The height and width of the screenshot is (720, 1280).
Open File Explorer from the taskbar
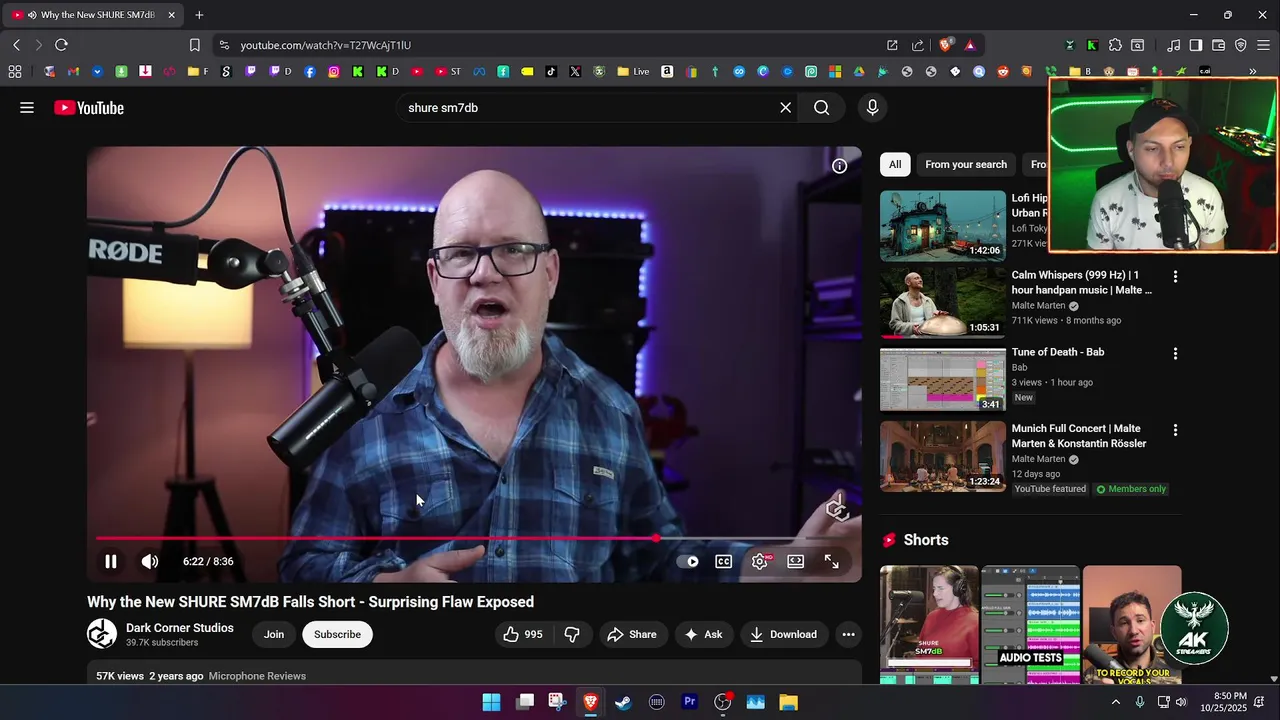[x=788, y=702]
